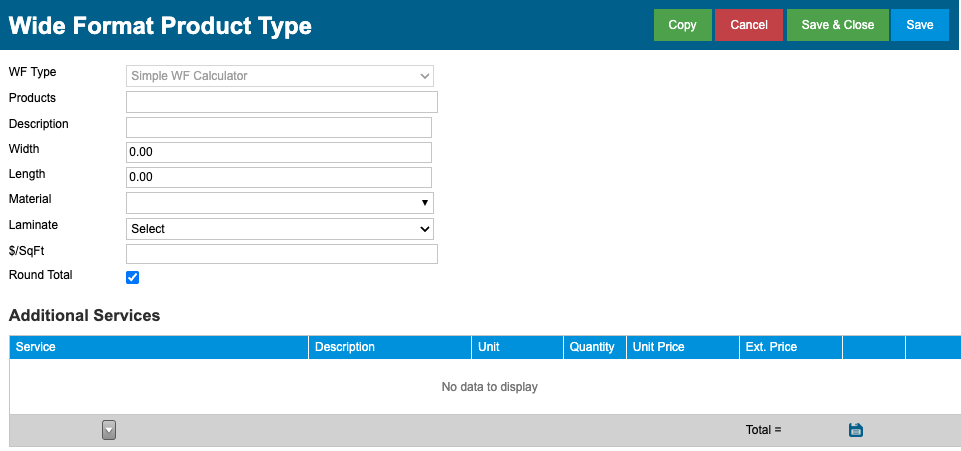Screen dimensions: 961x451
Task: Focus the Description text field
Action: (279, 127)
